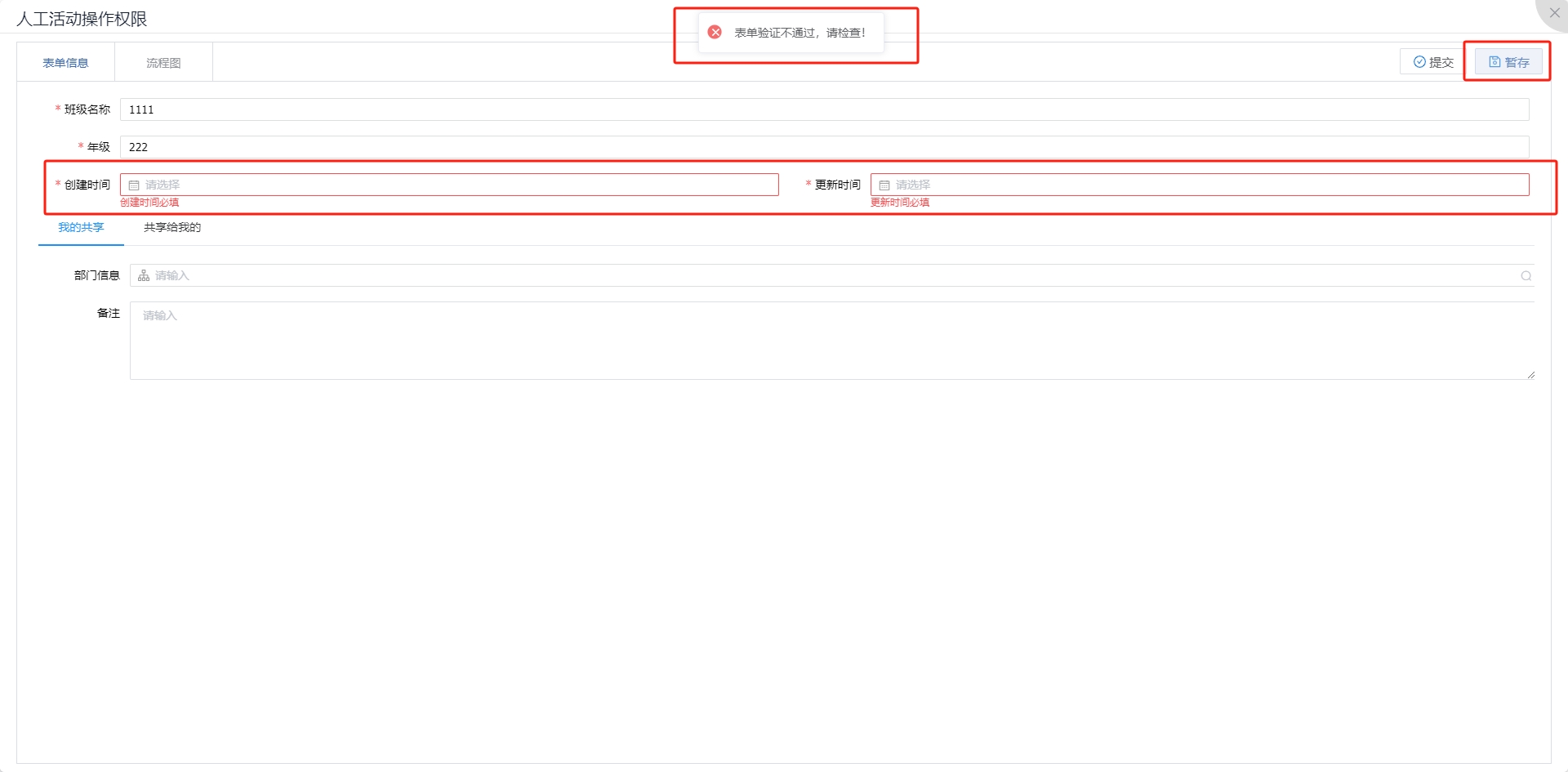Click the organization tree icon in 部门信息
The height and width of the screenshot is (772, 1568).
[x=144, y=276]
